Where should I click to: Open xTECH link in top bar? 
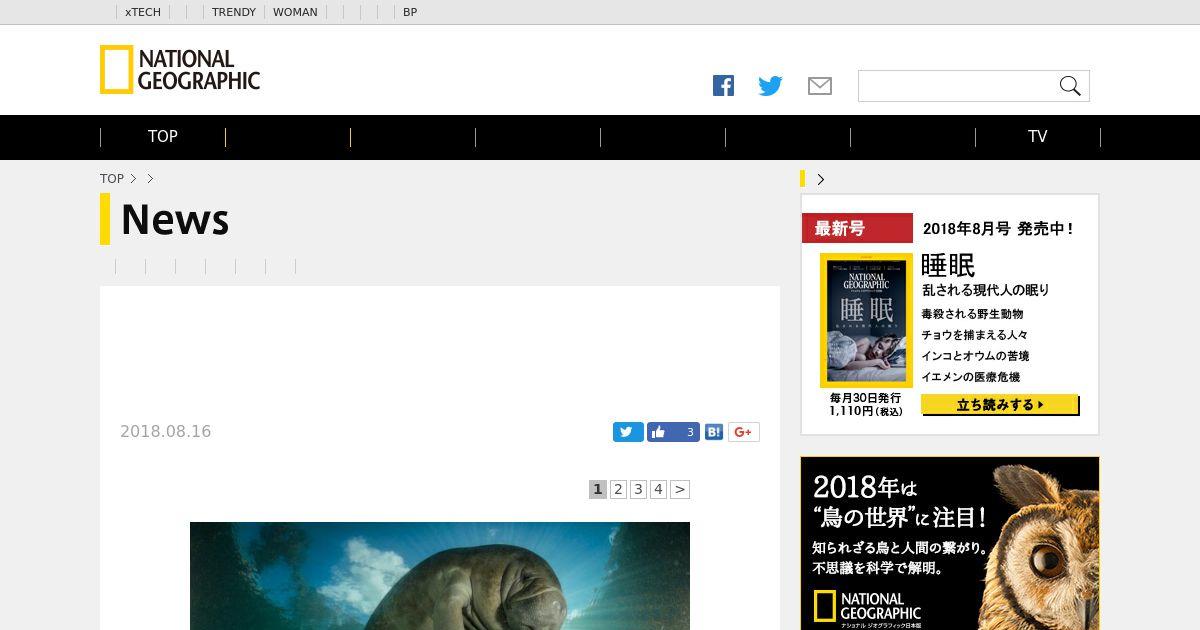point(143,12)
